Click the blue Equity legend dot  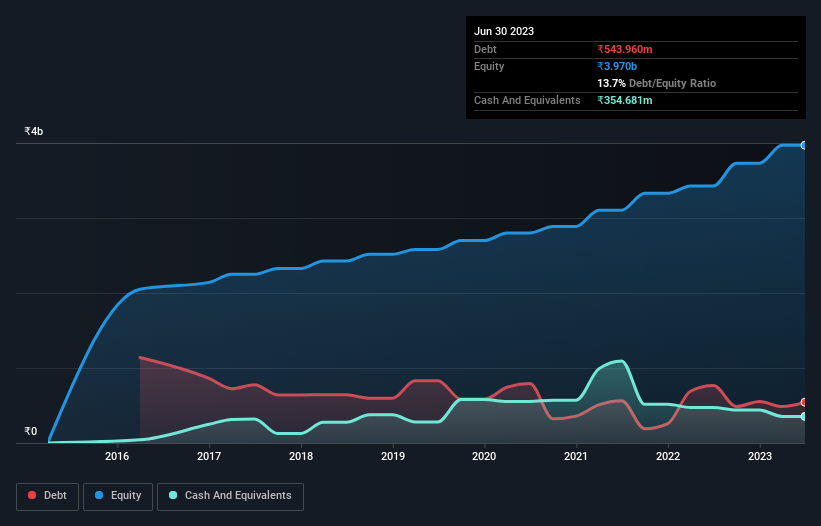point(99,495)
